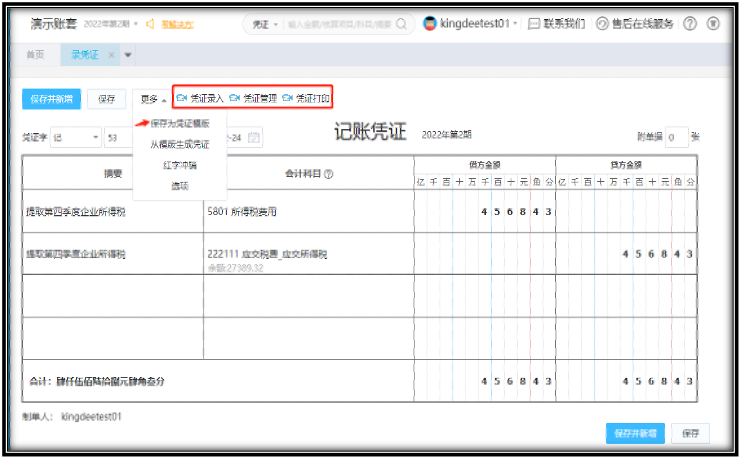Click the search magnifier icon
739x458 pixels.
point(401,24)
